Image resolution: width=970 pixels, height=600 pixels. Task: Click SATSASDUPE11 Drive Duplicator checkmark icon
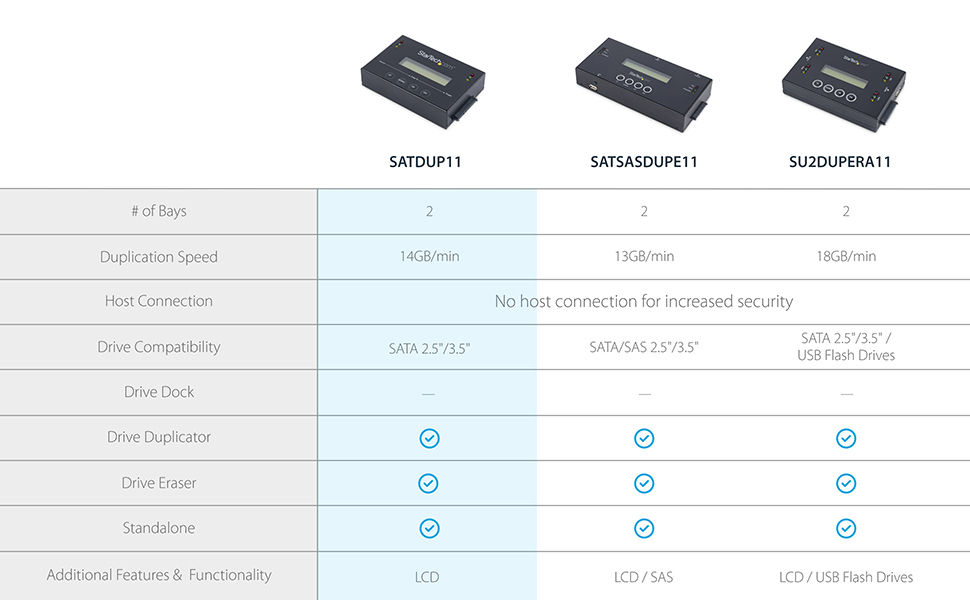[644, 438]
